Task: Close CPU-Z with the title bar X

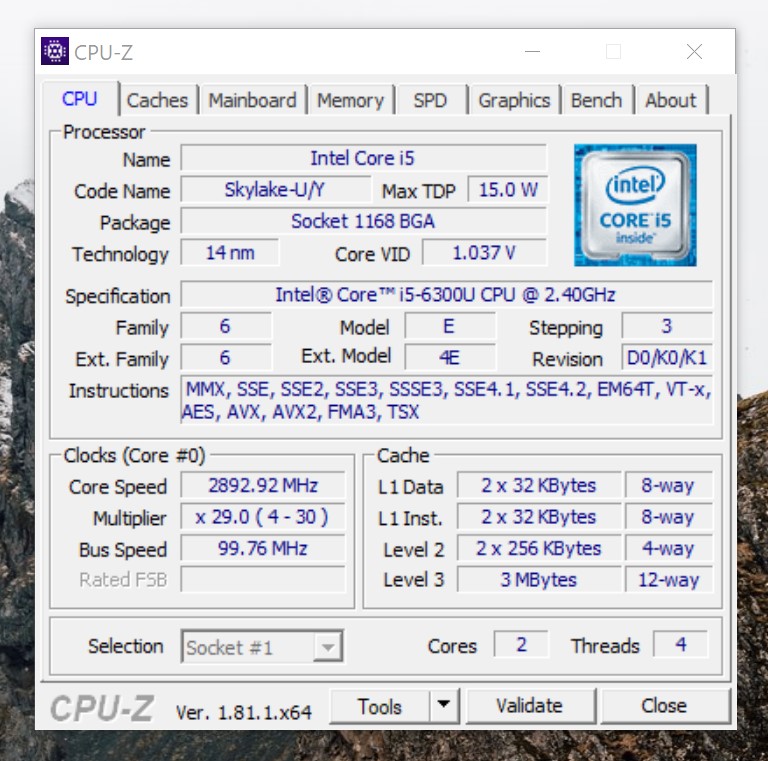Action: click(x=694, y=51)
